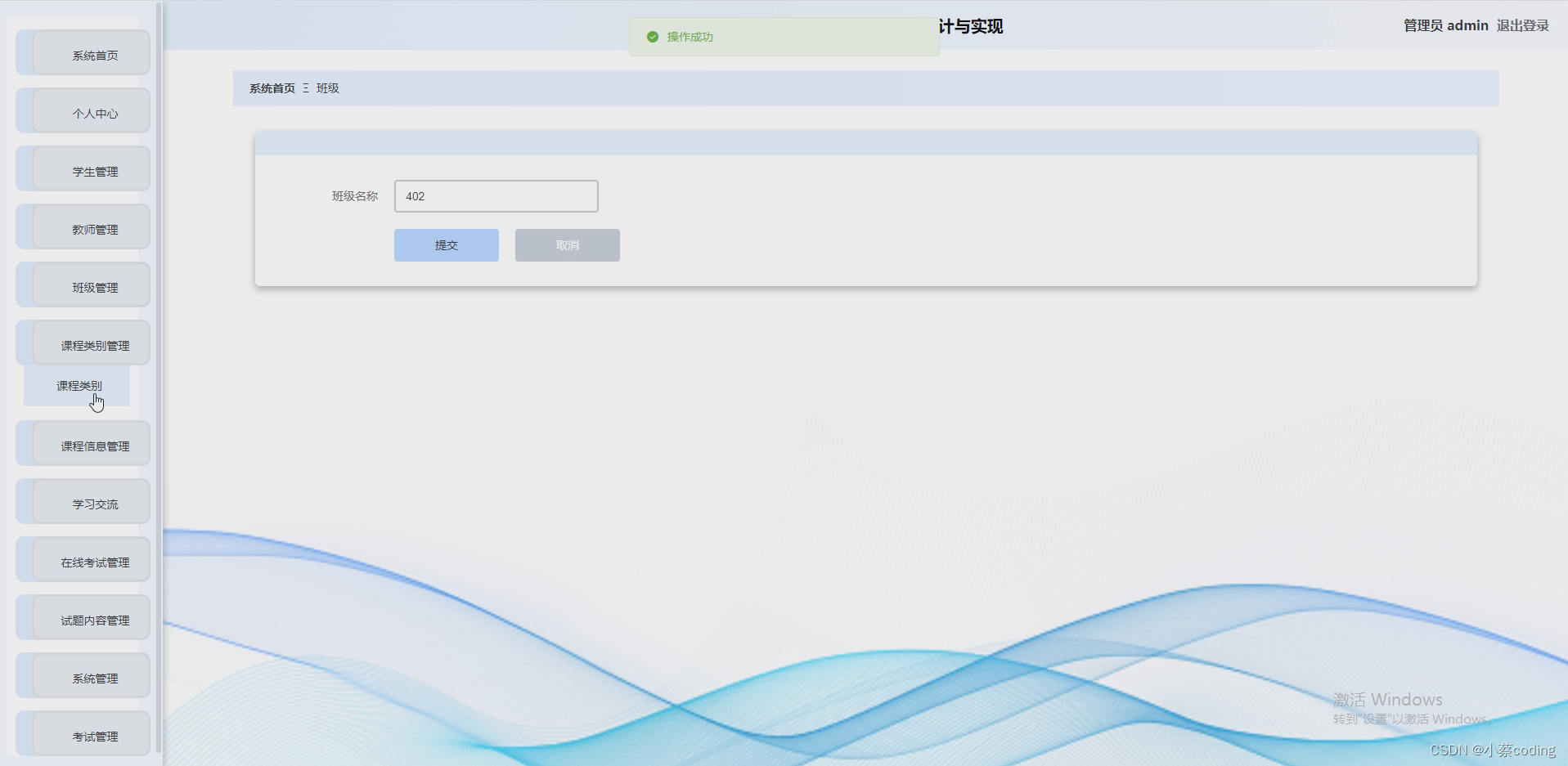Click the 提交 submit button
1568x766 pixels.
tap(447, 245)
